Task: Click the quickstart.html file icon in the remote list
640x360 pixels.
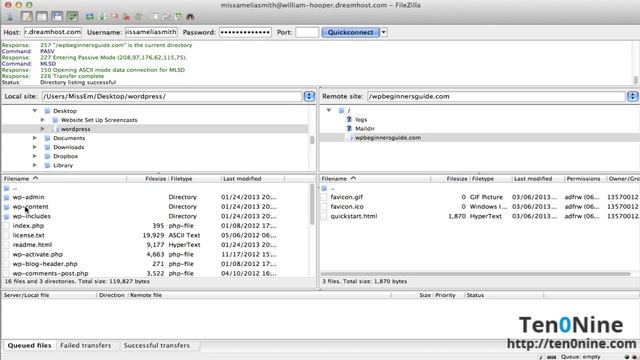Action: coord(324,216)
